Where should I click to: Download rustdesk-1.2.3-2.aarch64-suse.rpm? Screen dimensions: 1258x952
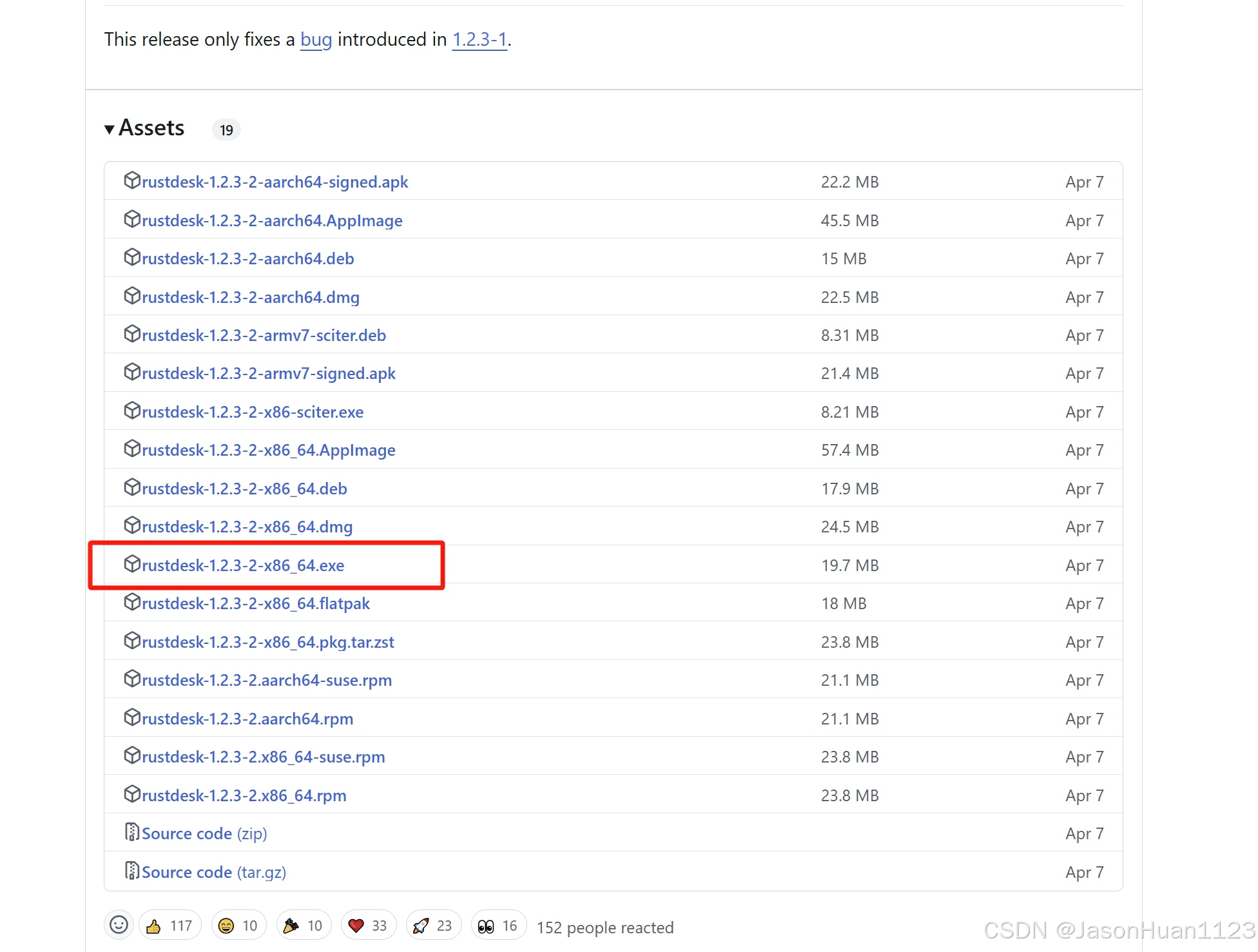pyautogui.click(x=267, y=680)
